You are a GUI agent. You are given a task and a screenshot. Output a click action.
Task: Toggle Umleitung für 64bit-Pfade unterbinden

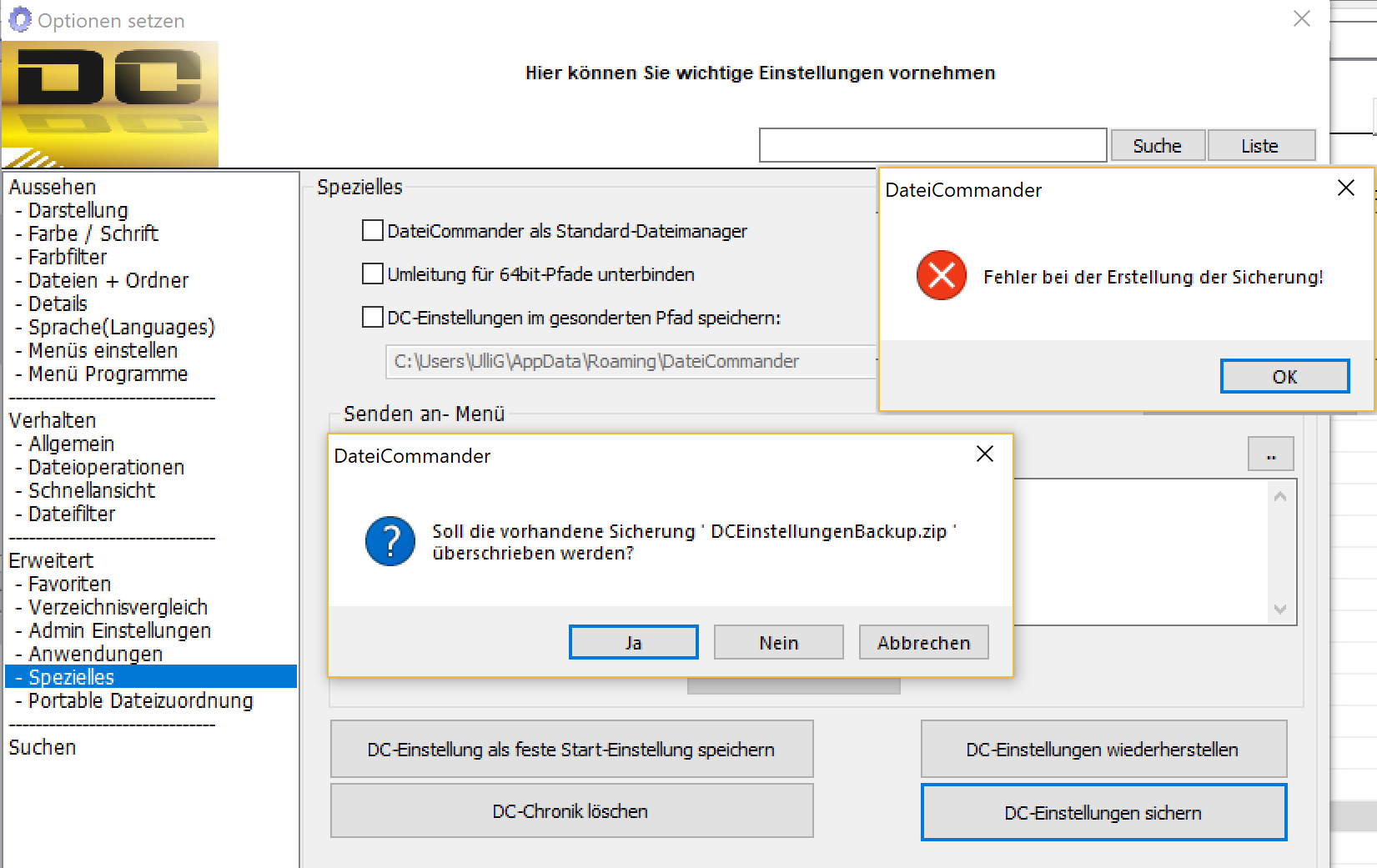(373, 274)
